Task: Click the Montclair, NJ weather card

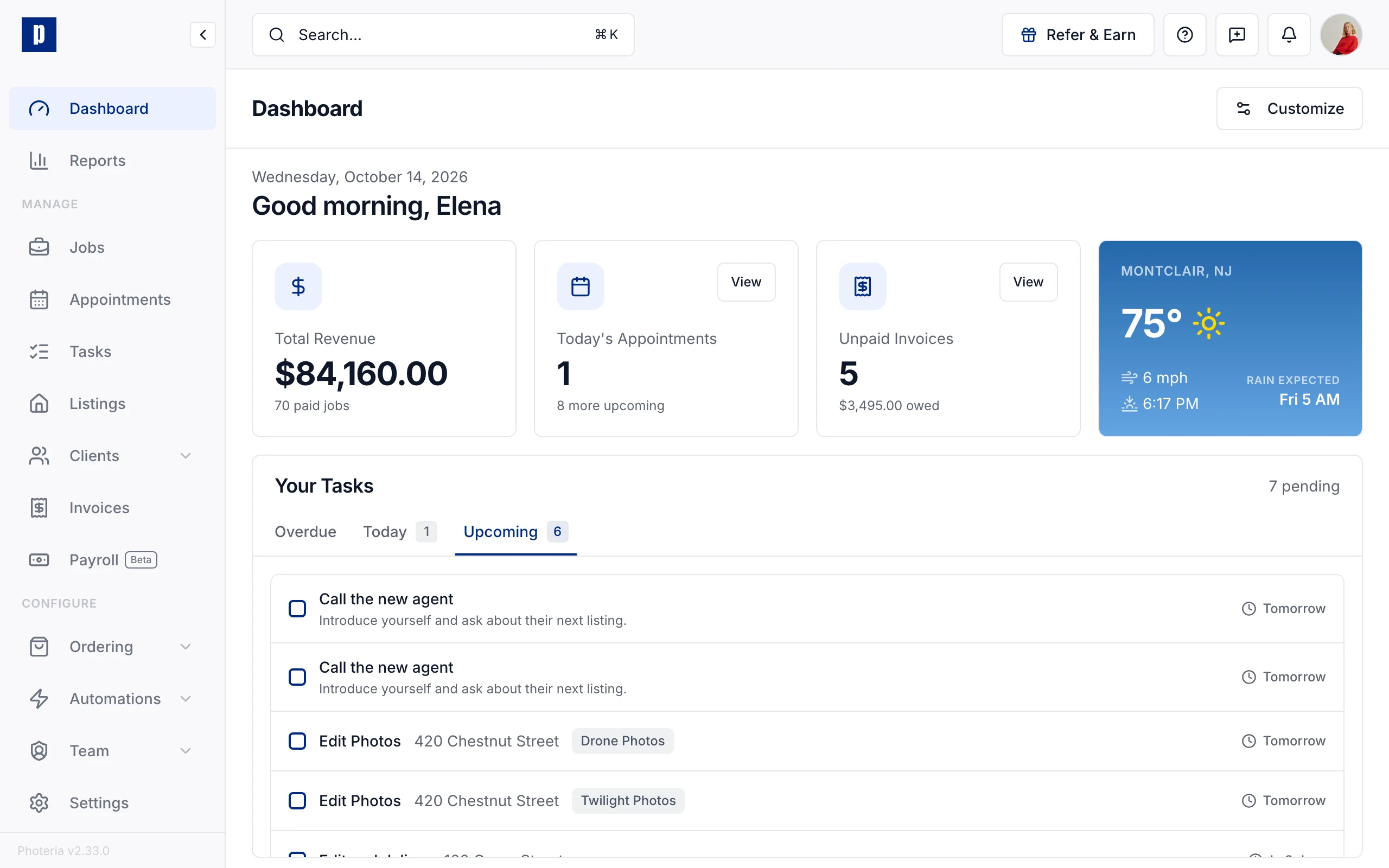Action: point(1230,338)
